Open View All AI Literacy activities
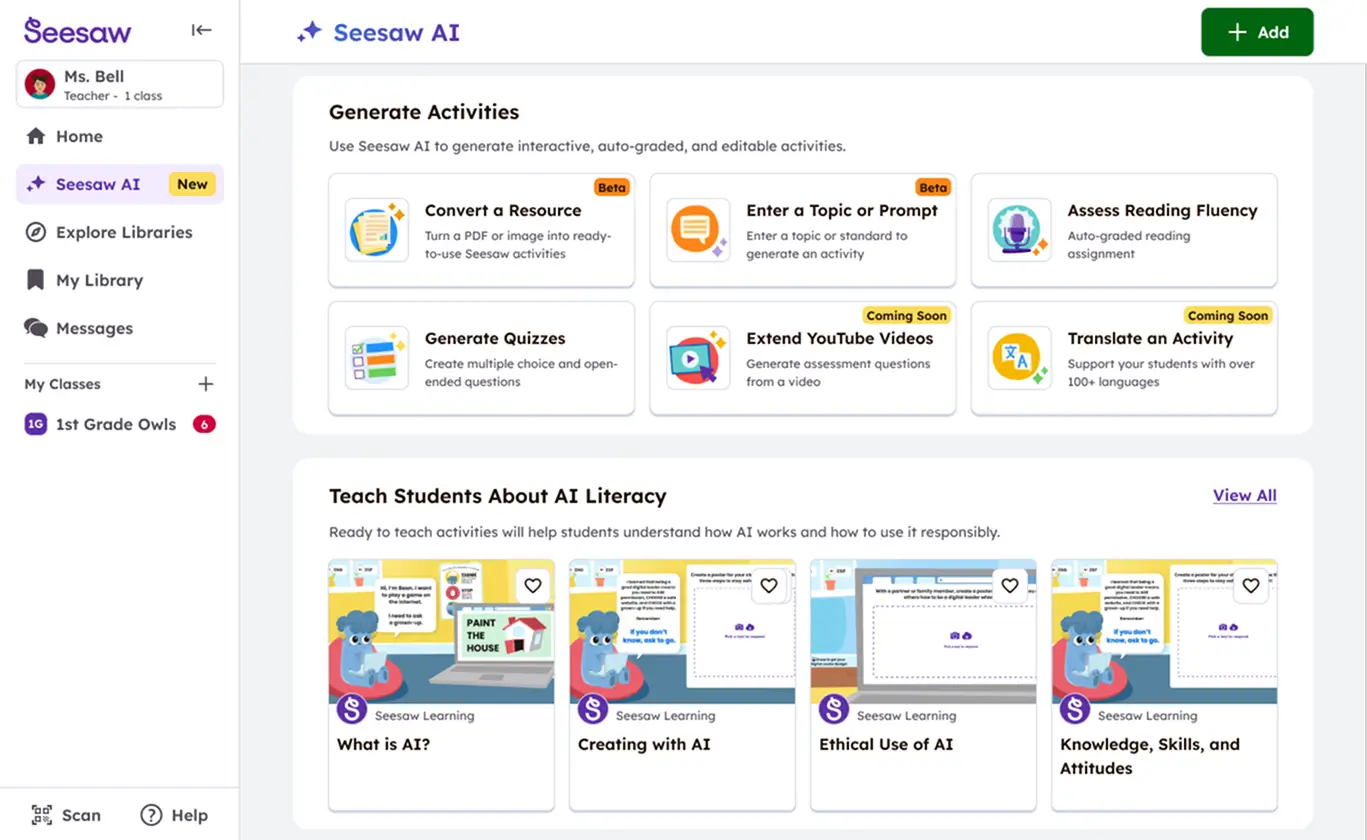 (1244, 495)
